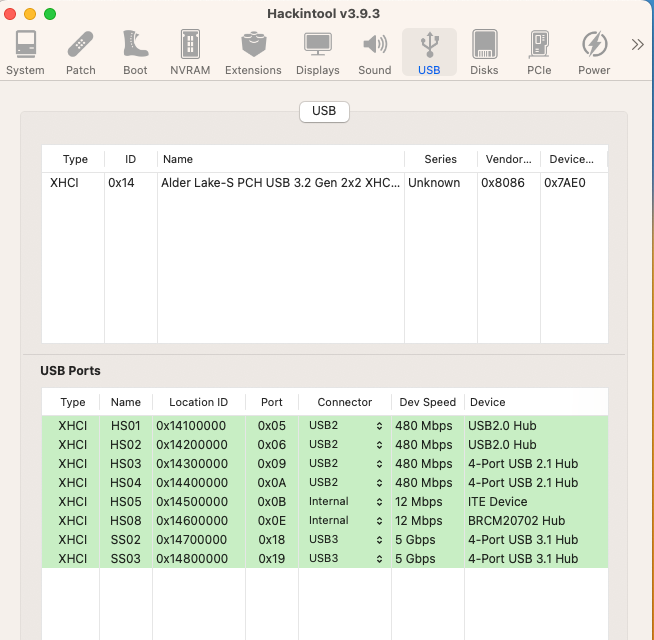This screenshot has height=640, width=654.
Task: Sort ports by Location ID column
Action: click(198, 402)
